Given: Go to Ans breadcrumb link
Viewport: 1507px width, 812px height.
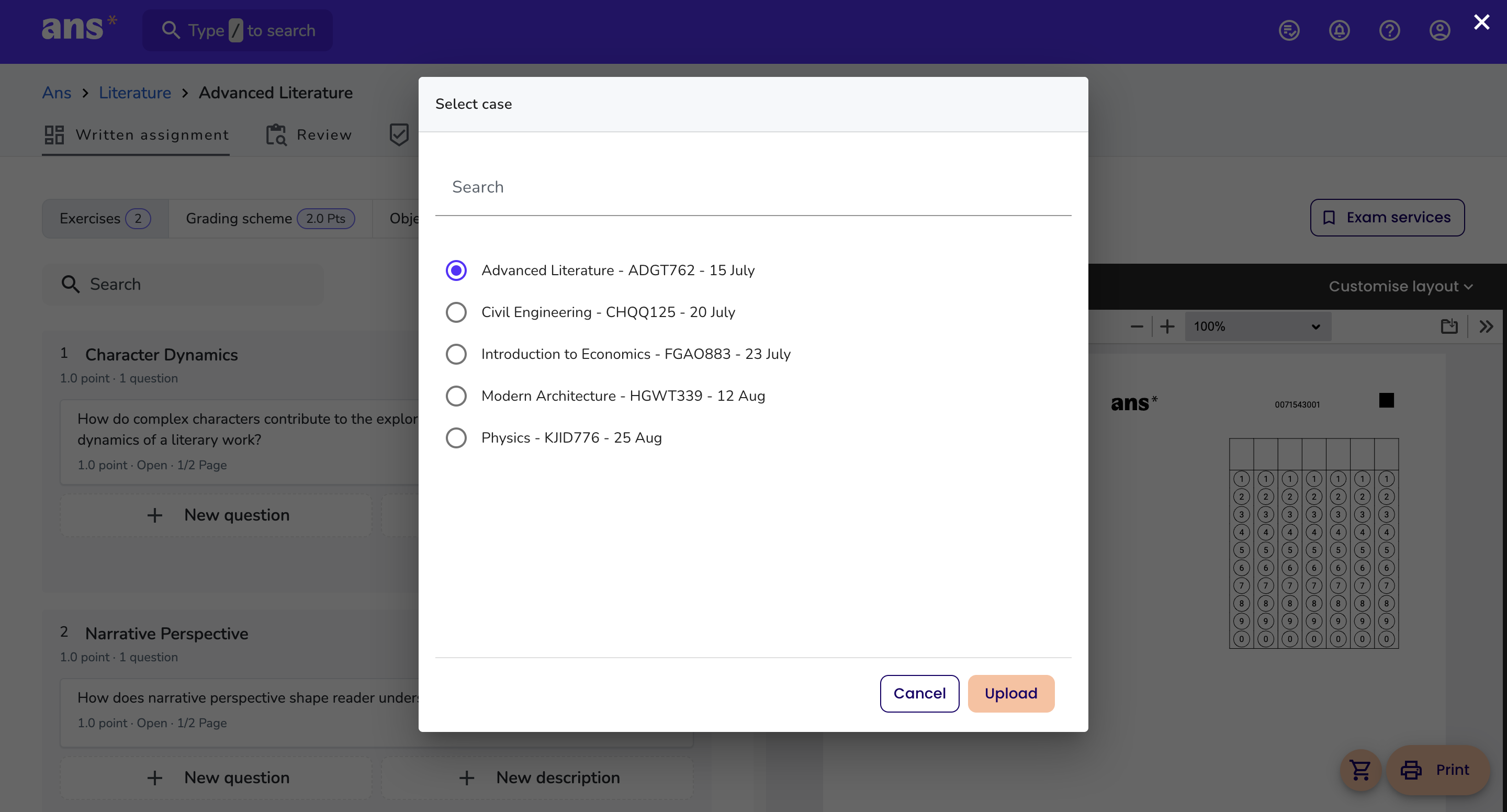Looking at the screenshot, I should 57,93.
